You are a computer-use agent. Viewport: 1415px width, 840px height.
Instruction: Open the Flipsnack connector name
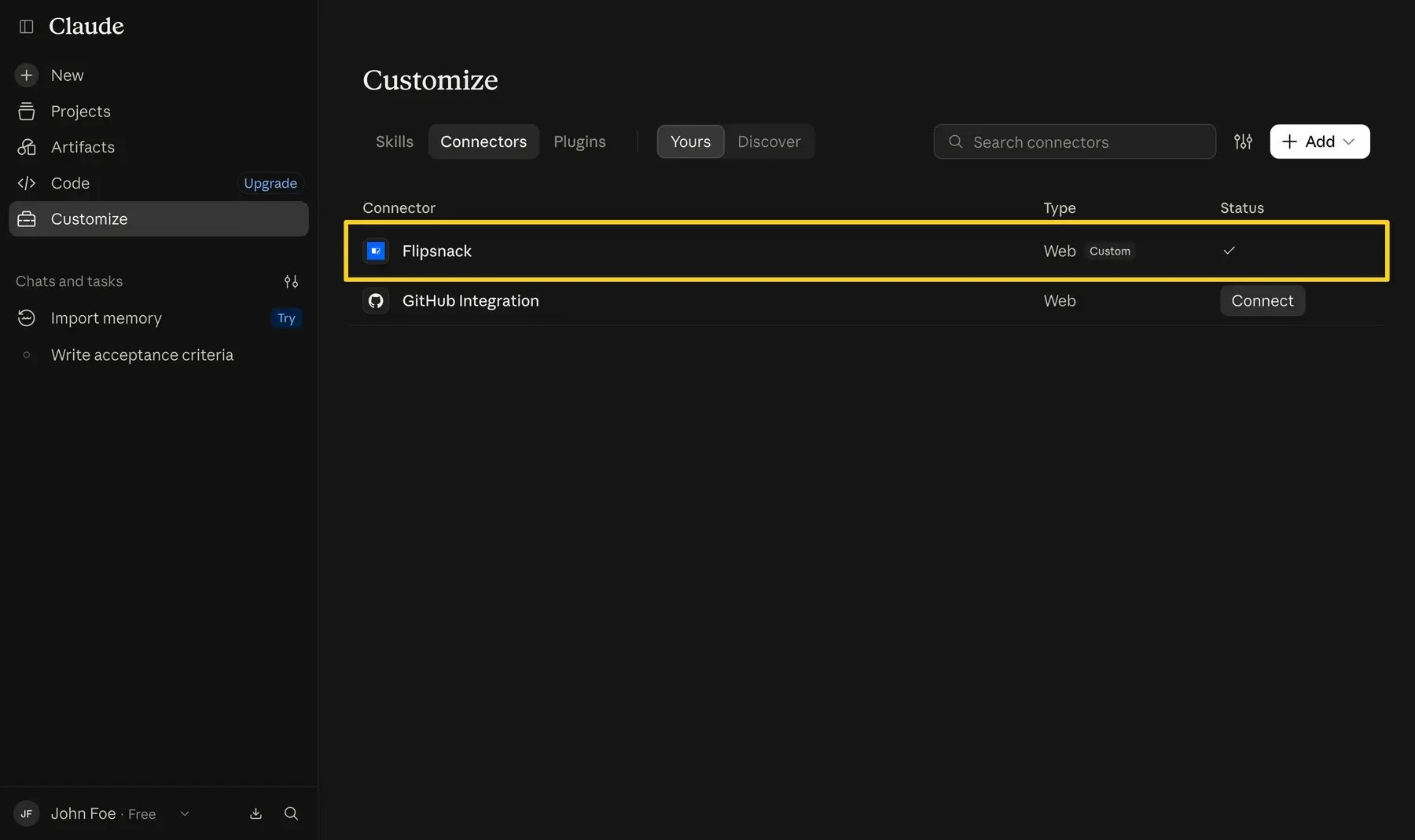[436, 251]
